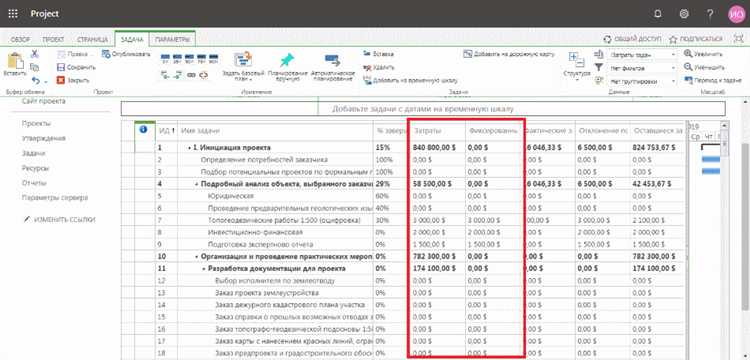Click the outdent task icon
750x360 pixels.
[x=166, y=75]
